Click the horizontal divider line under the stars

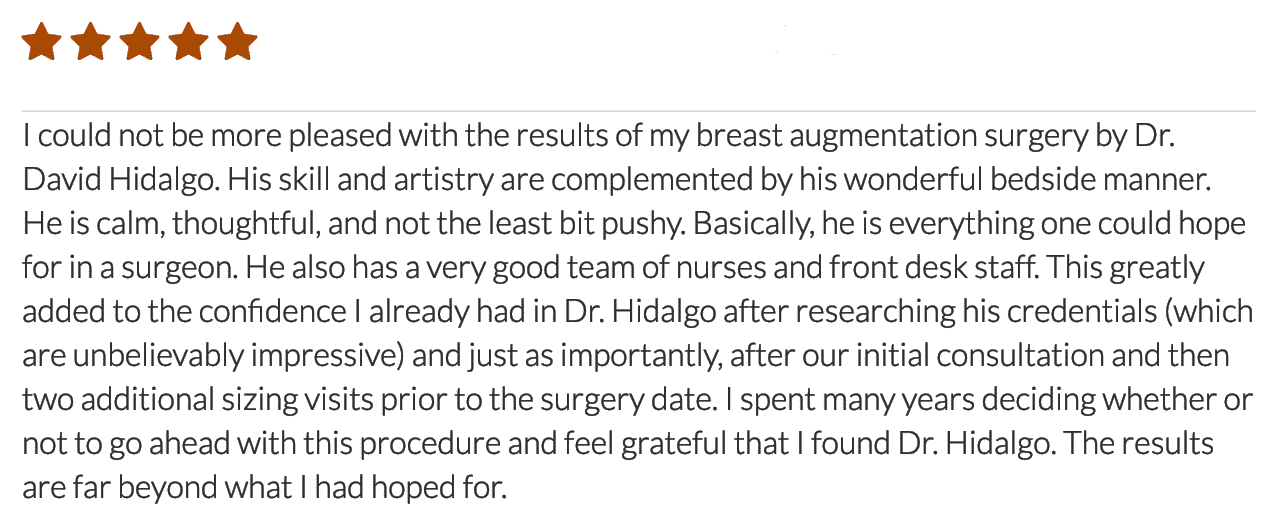(x=639, y=110)
